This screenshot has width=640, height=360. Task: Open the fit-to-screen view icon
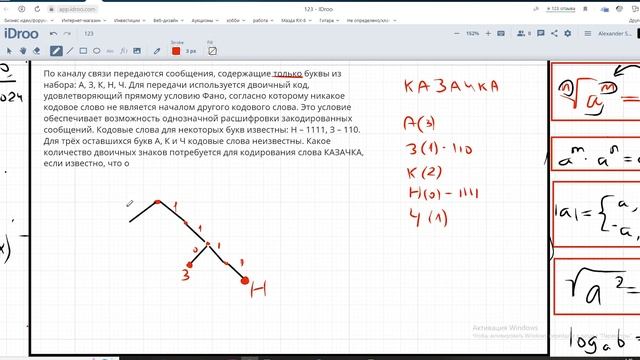pos(501,33)
